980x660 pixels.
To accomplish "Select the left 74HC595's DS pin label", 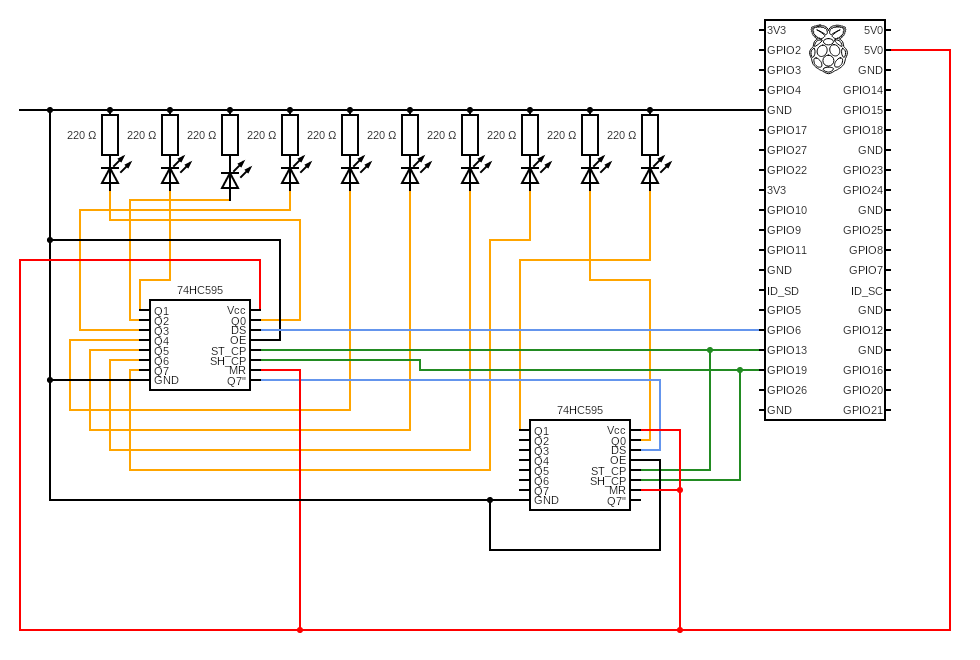I will click(238, 330).
